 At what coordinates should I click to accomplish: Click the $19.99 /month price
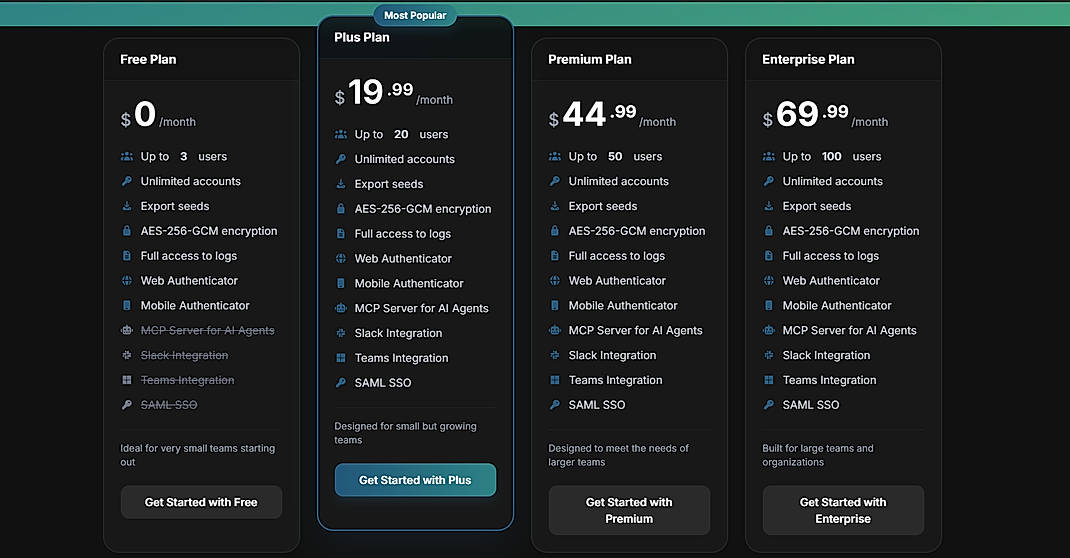[394, 93]
